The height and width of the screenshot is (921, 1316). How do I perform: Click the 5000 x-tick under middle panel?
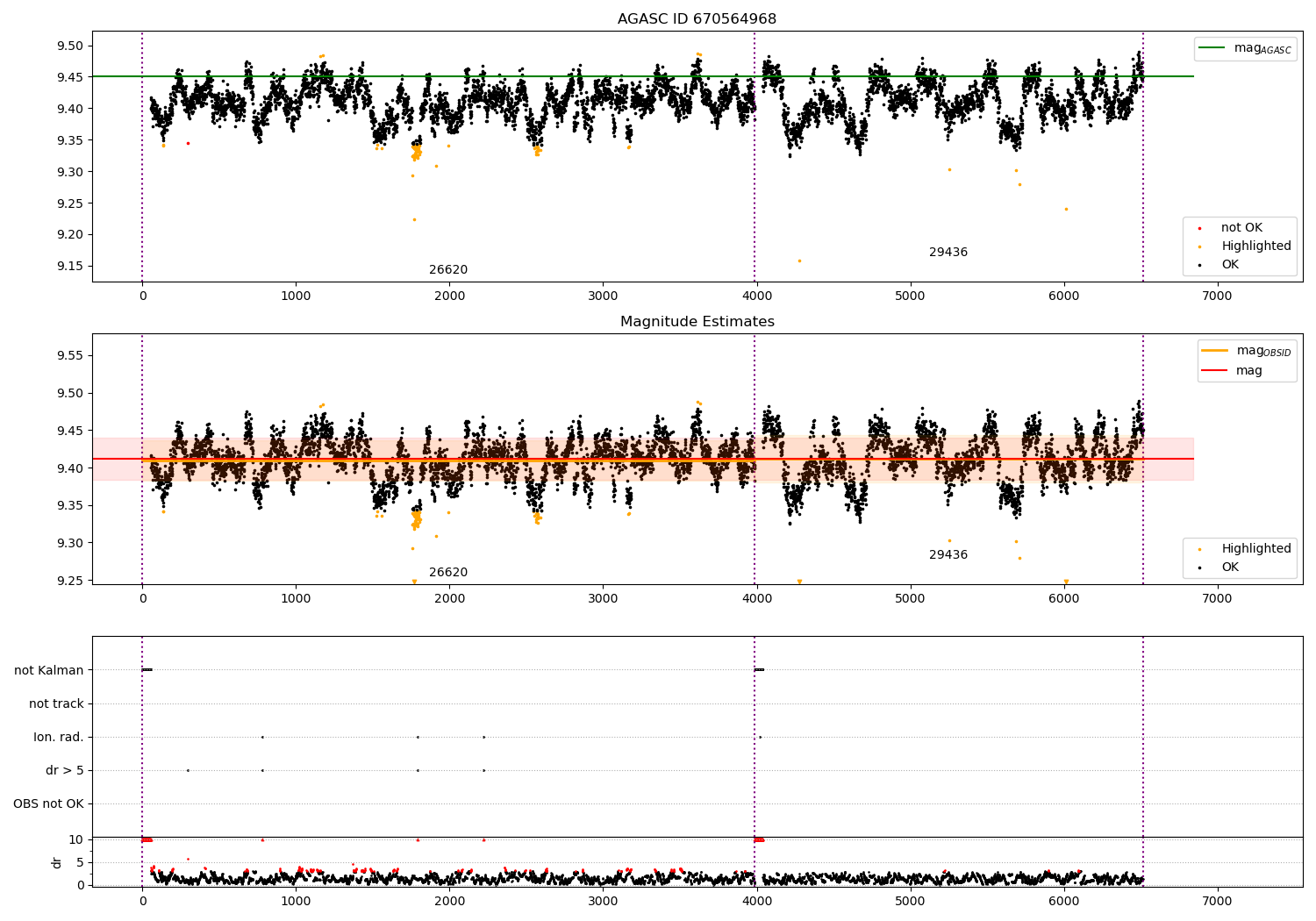click(x=910, y=599)
